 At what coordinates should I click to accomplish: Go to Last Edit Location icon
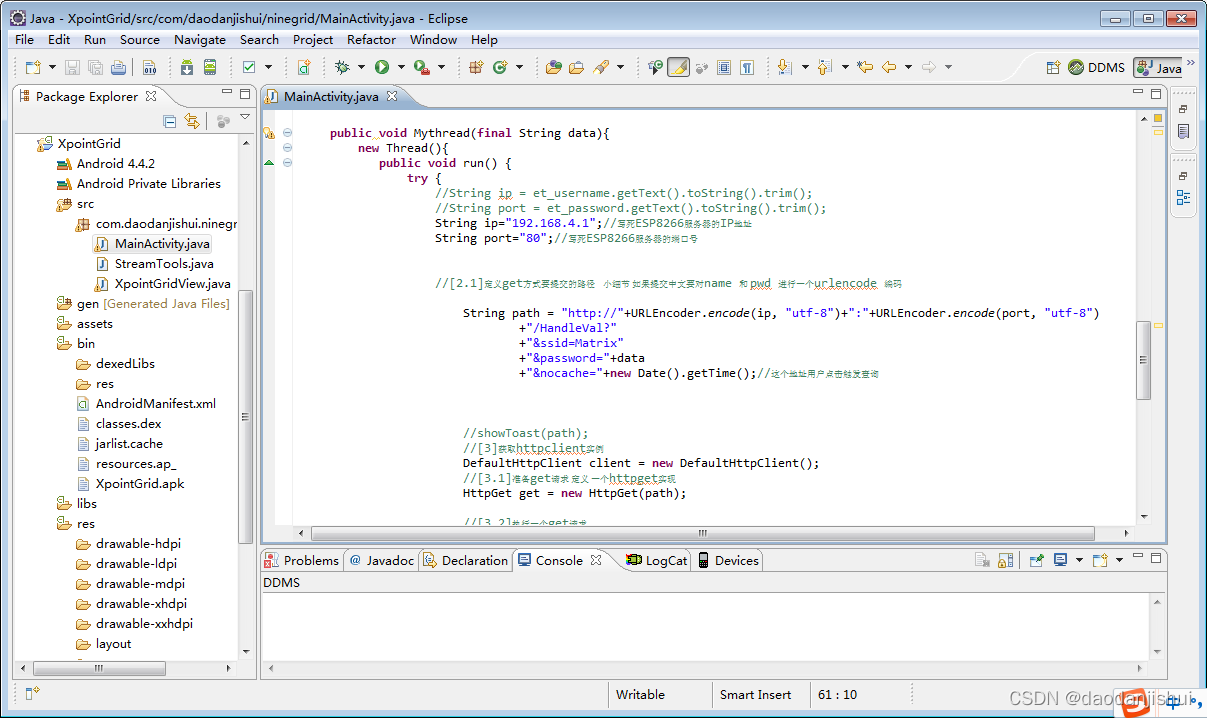coord(865,67)
